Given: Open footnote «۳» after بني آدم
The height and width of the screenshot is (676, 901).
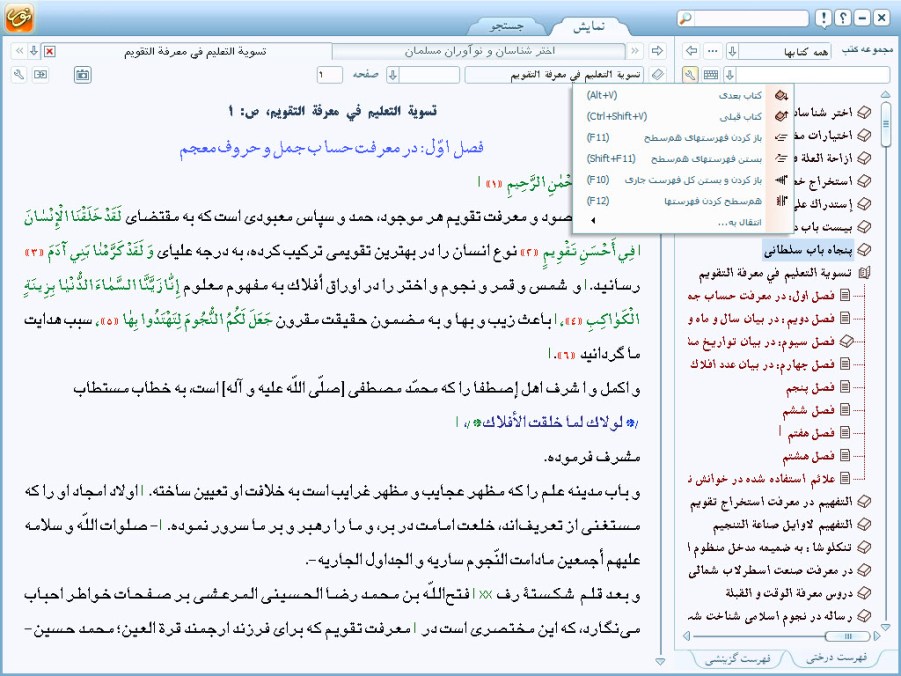Looking at the screenshot, I should pyautogui.click(x=35, y=252).
